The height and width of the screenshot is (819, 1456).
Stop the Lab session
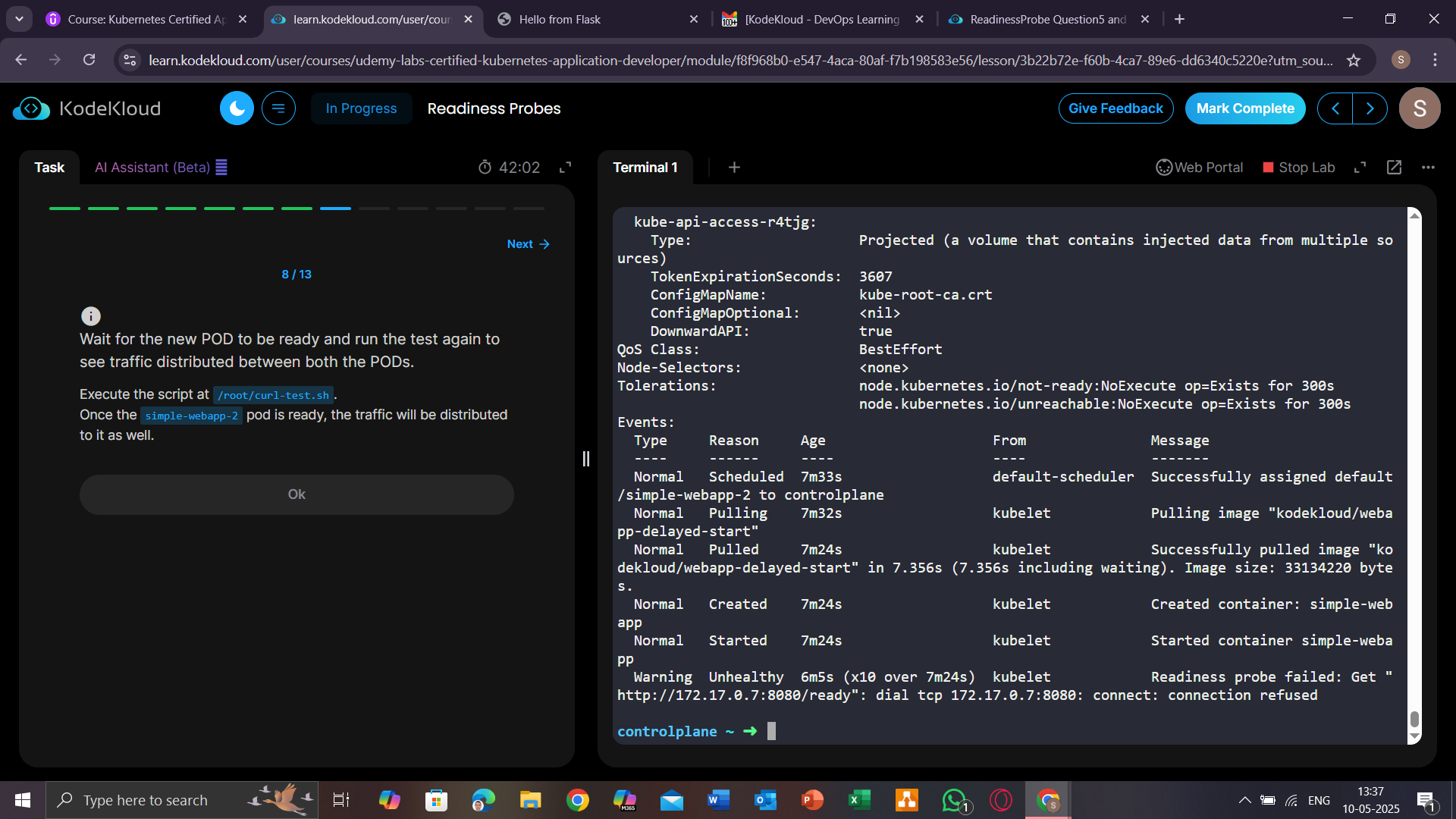point(1298,167)
